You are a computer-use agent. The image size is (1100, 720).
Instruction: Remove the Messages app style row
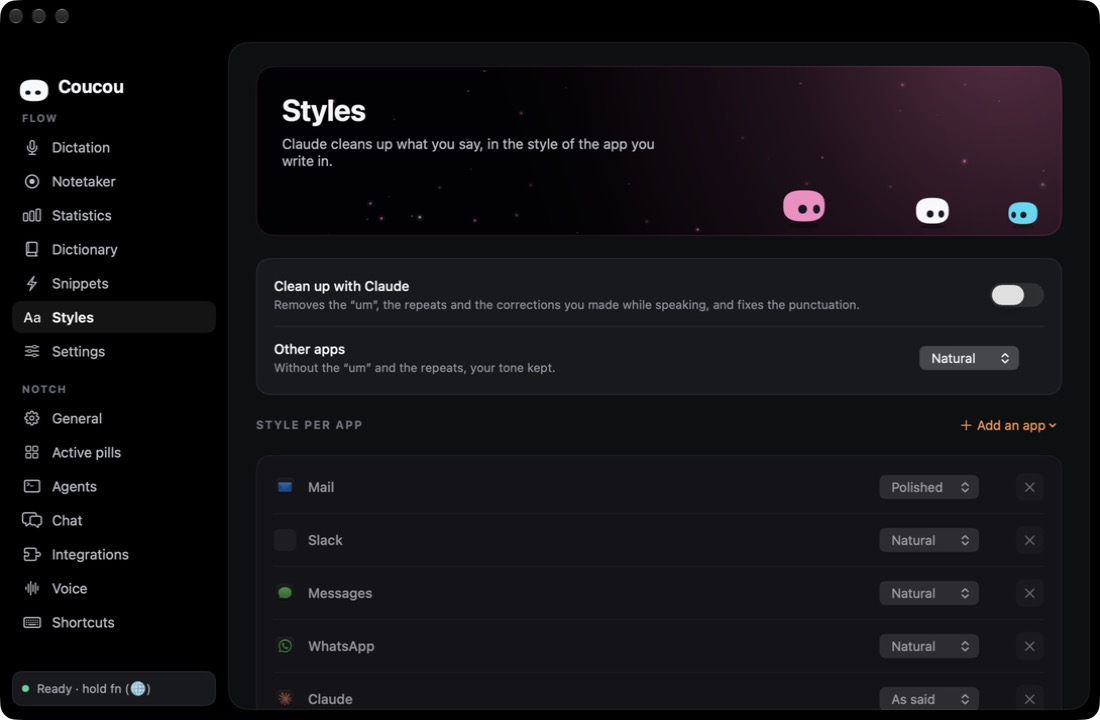click(1029, 593)
